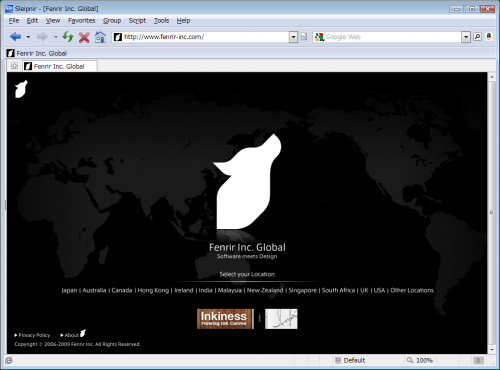Click the Sleipnir icon in title bar
Screen dimensions: 500x370
pyautogui.click(x=9, y=9)
